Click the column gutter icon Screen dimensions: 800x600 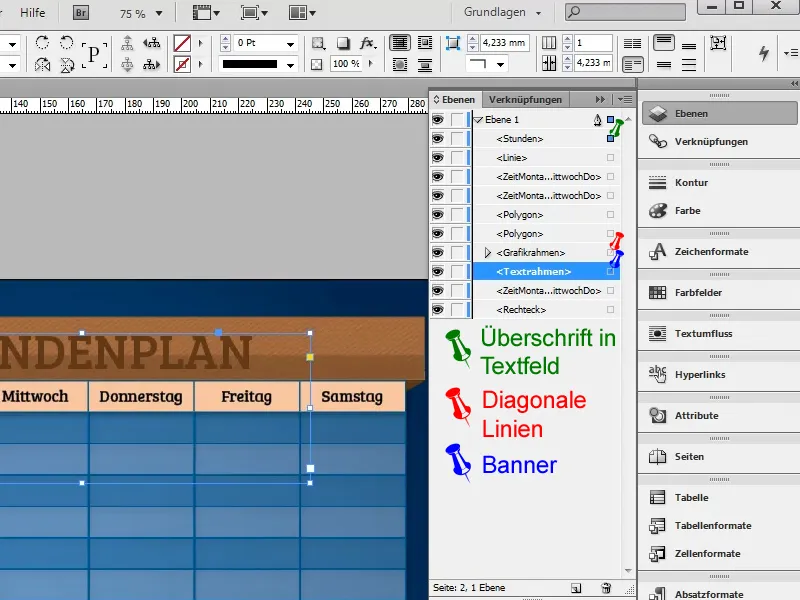pos(549,64)
